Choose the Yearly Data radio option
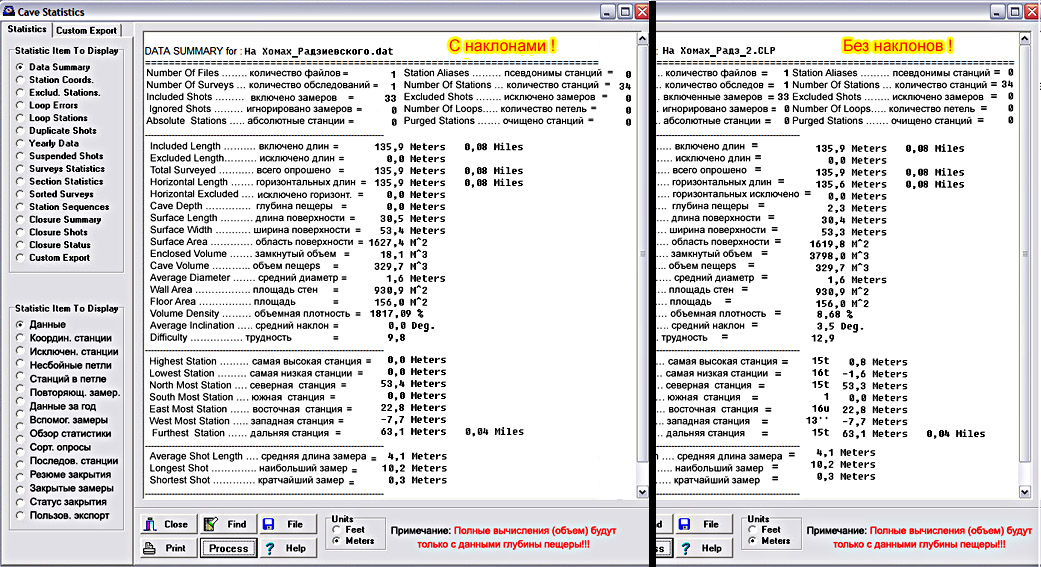Screen dimensions: 1041x567 tap(19, 144)
